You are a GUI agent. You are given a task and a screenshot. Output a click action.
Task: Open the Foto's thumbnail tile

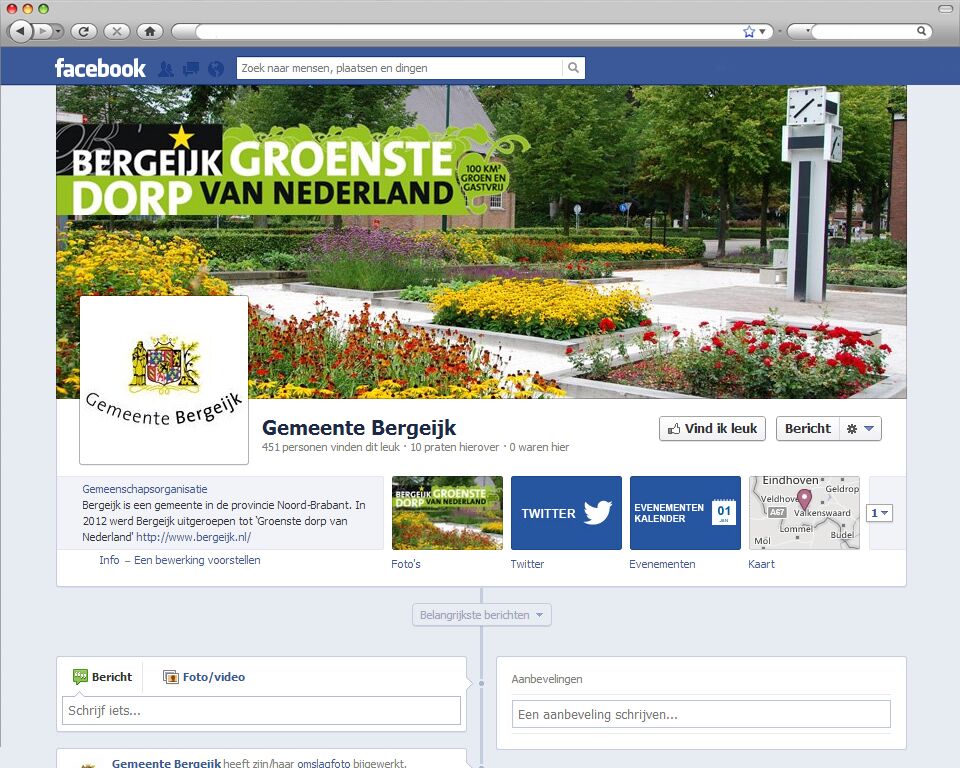(x=448, y=513)
